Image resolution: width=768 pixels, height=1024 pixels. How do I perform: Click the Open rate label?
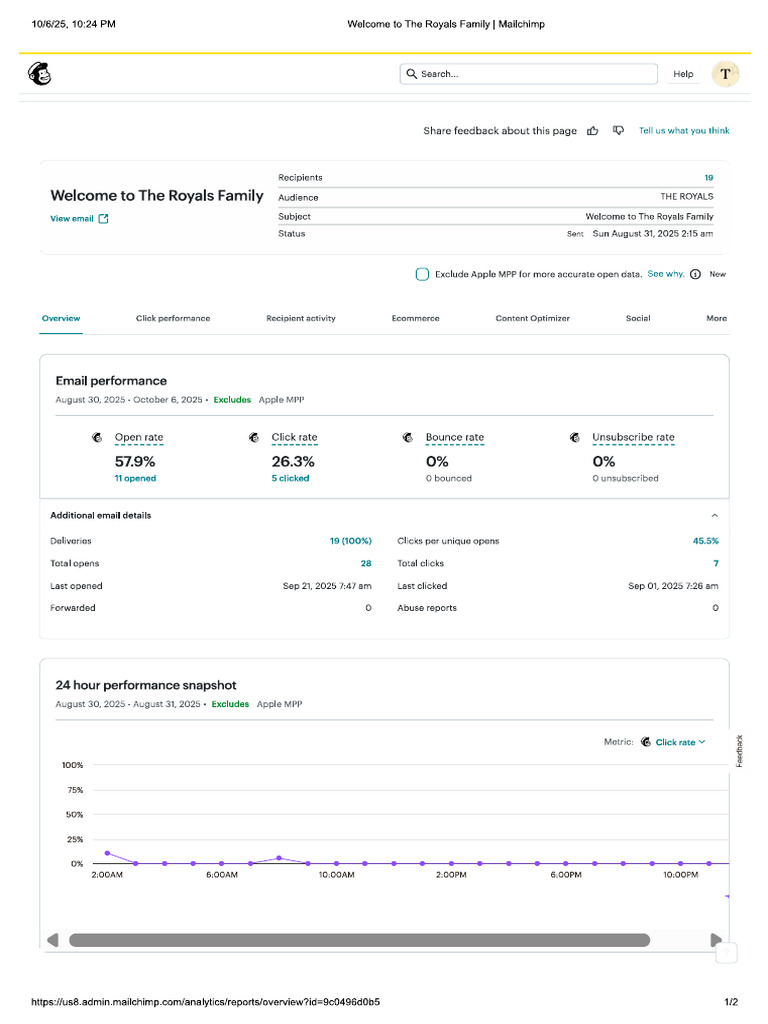[x=139, y=438]
